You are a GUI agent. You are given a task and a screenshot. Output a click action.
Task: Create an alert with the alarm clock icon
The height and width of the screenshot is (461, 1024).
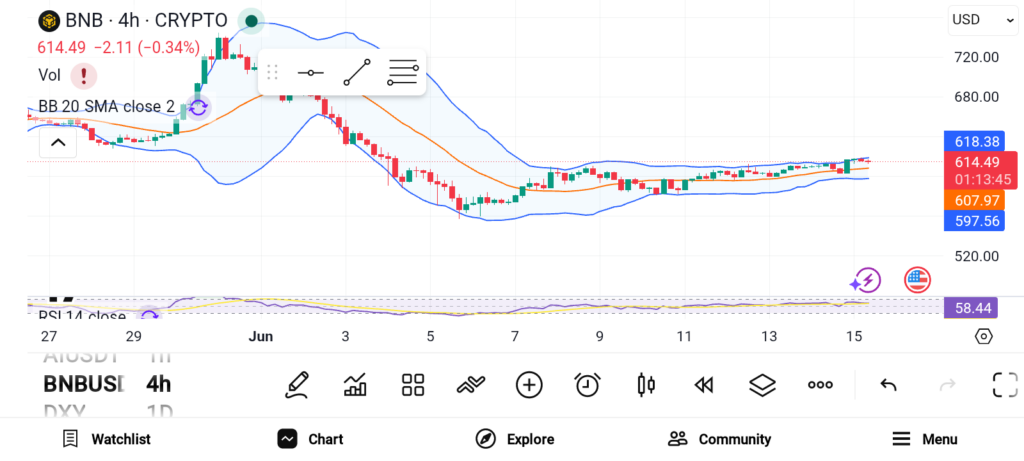coord(588,385)
